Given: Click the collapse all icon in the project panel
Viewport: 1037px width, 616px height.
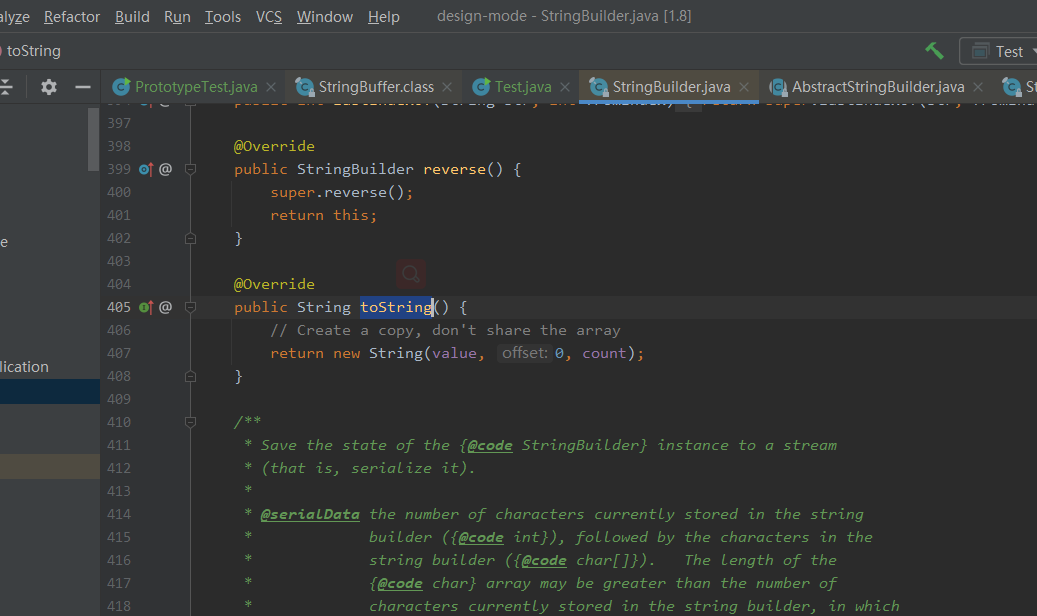Looking at the screenshot, I should 6,87.
